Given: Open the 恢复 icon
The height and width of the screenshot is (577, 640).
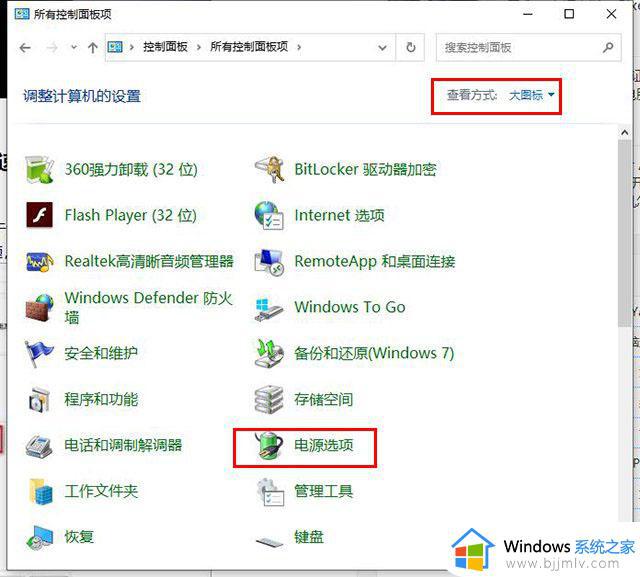Looking at the screenshot, I should click(39, 537).
